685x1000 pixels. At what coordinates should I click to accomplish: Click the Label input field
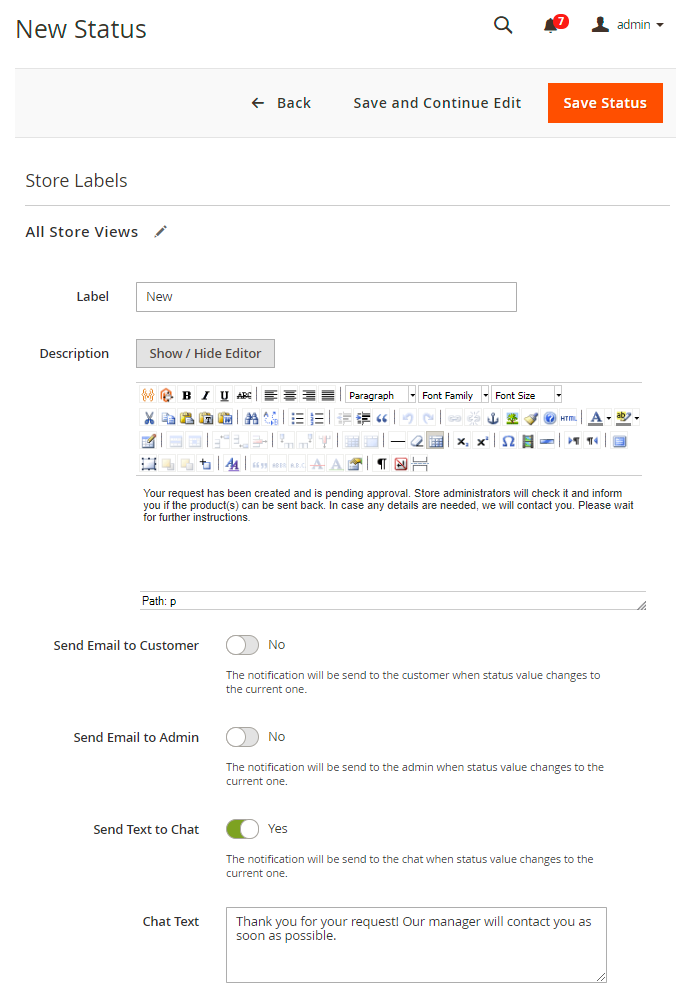[326, 297]
